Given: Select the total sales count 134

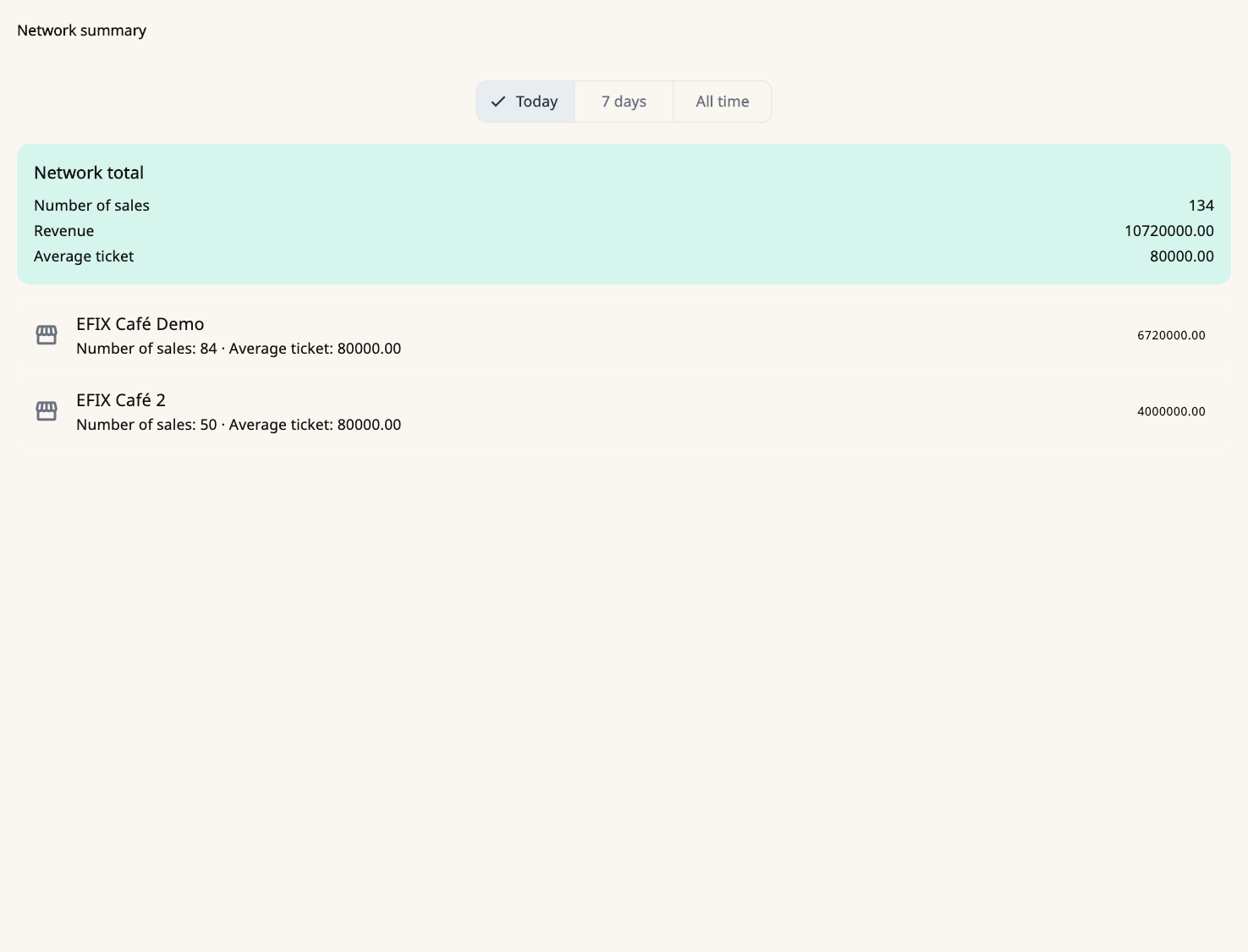Looking at the screenshot, I should (x=1201, y=206).
